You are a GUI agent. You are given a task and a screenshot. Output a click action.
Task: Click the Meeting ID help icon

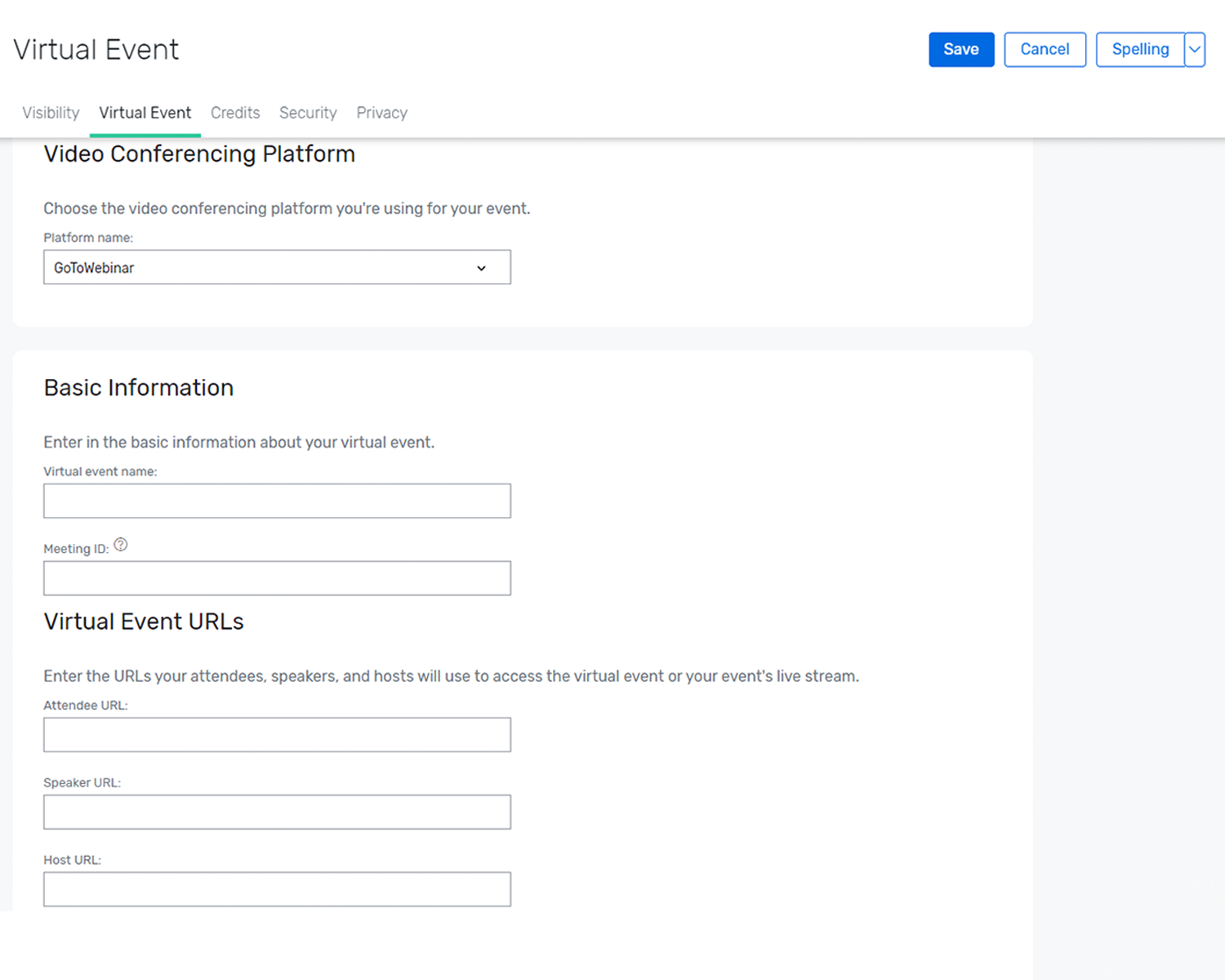pyautogui.click(x=121, y=544)
